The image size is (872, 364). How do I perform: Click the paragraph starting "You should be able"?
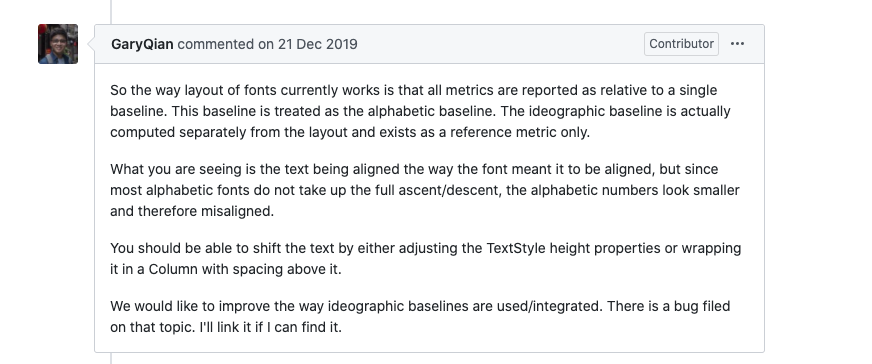click(425, 258)
